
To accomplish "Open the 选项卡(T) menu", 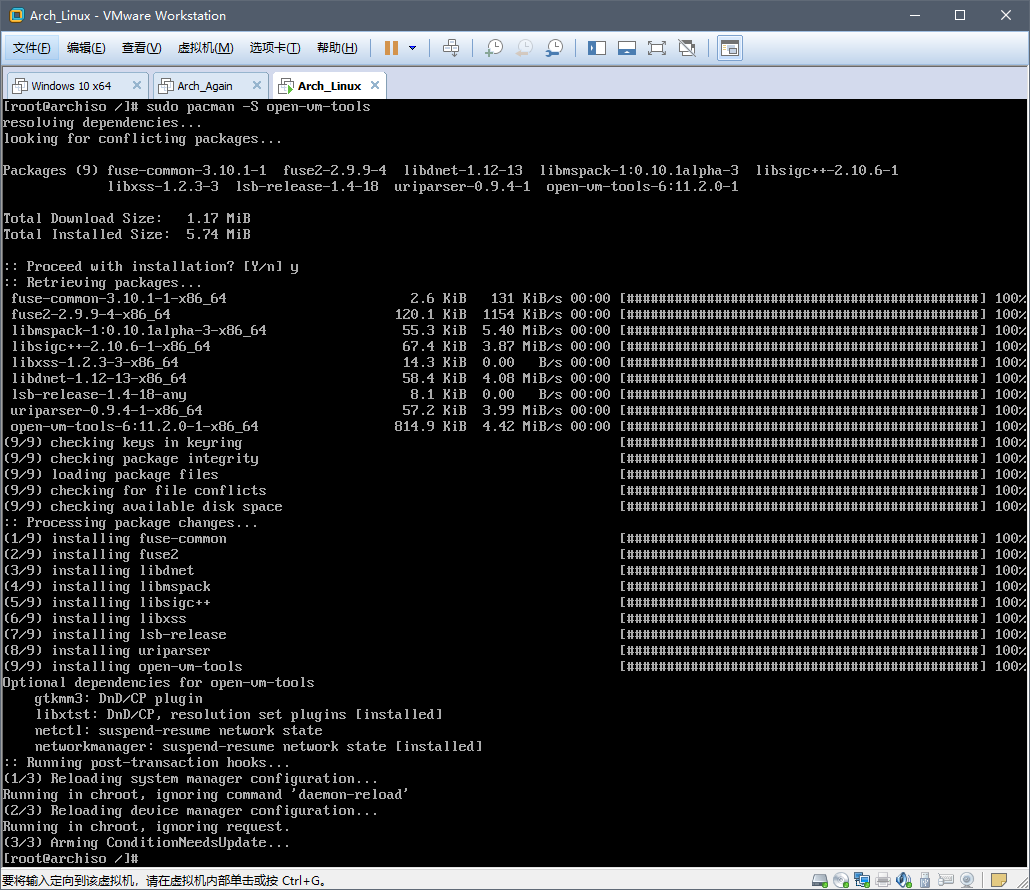I will tap(275, 48).
